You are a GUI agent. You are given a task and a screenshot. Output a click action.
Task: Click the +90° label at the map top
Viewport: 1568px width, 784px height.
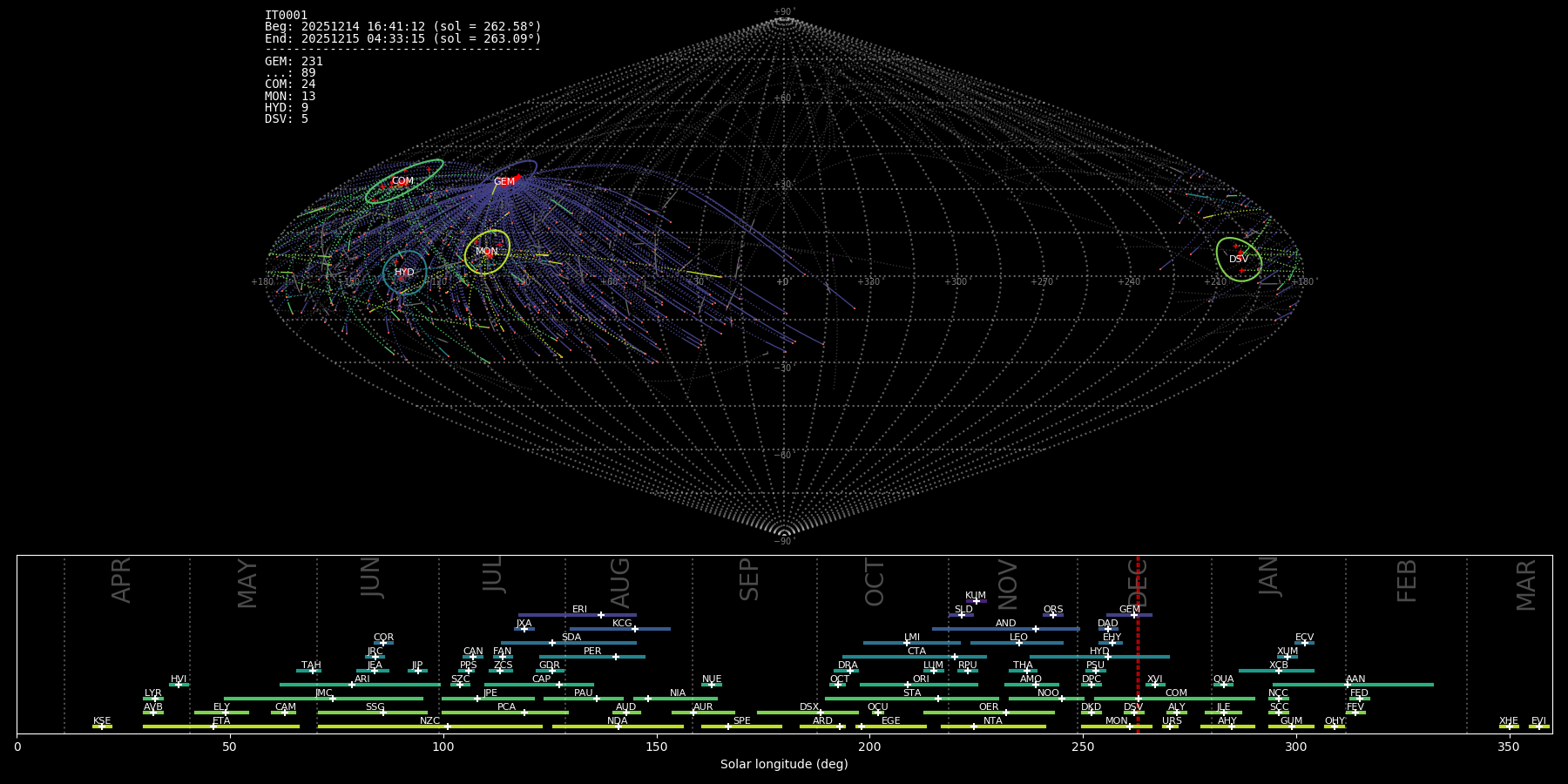[x=784, y=12]
